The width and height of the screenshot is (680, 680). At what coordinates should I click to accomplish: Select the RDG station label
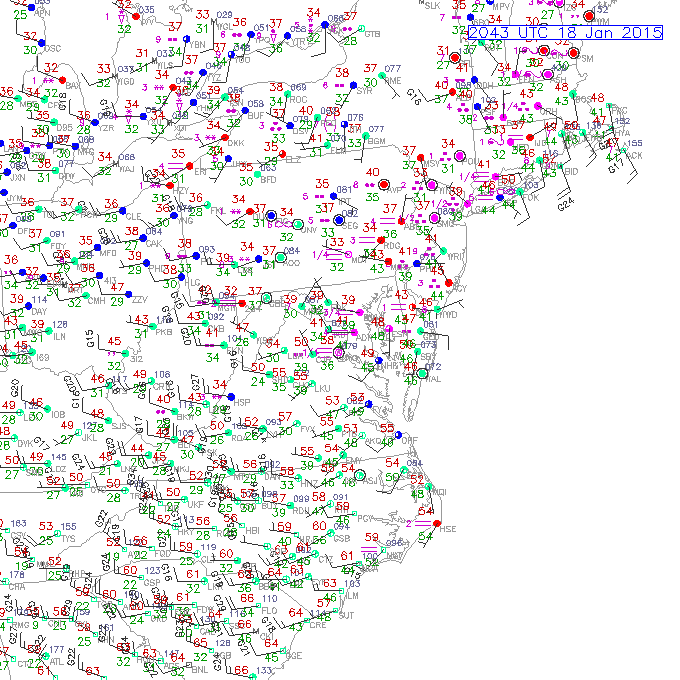[x=392, y=245]
